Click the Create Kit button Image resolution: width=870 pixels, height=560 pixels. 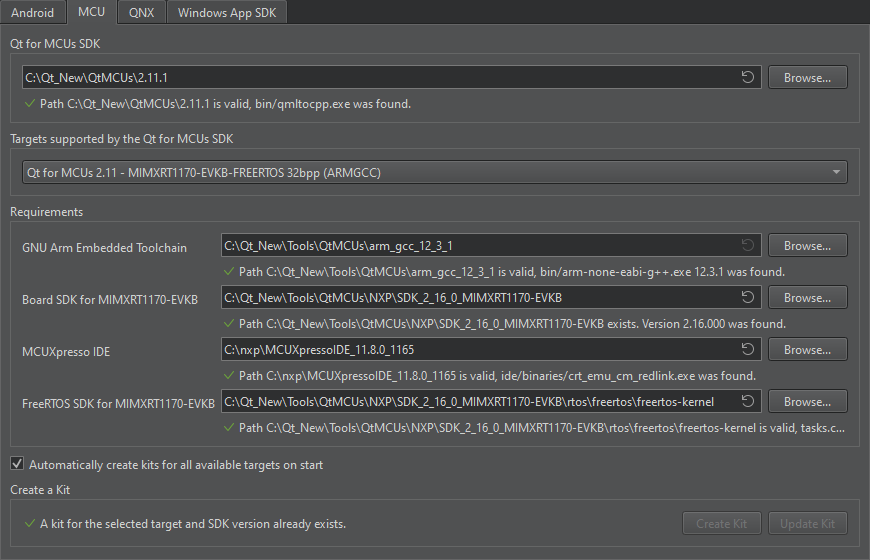[721, 523]
